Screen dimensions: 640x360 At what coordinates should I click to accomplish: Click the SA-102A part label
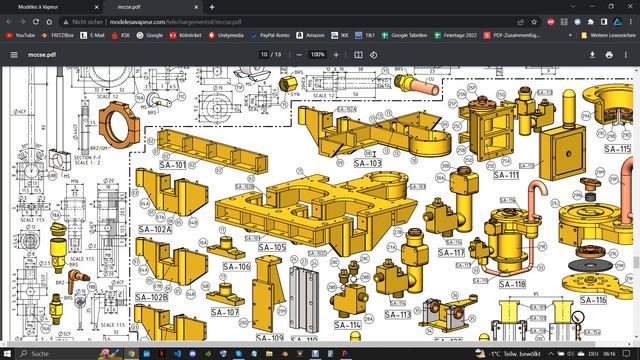click(155, 229)
